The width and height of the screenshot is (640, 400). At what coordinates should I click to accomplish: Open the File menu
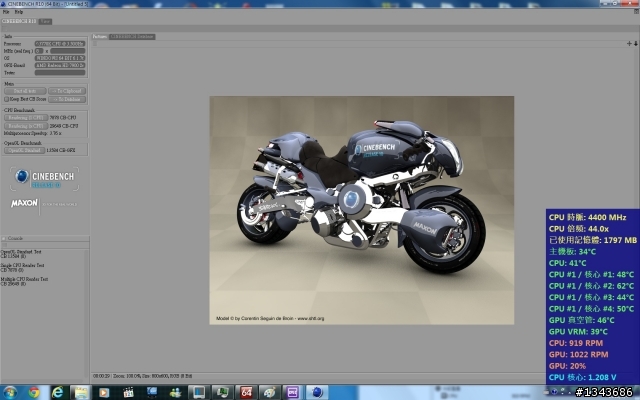[6, 12]
